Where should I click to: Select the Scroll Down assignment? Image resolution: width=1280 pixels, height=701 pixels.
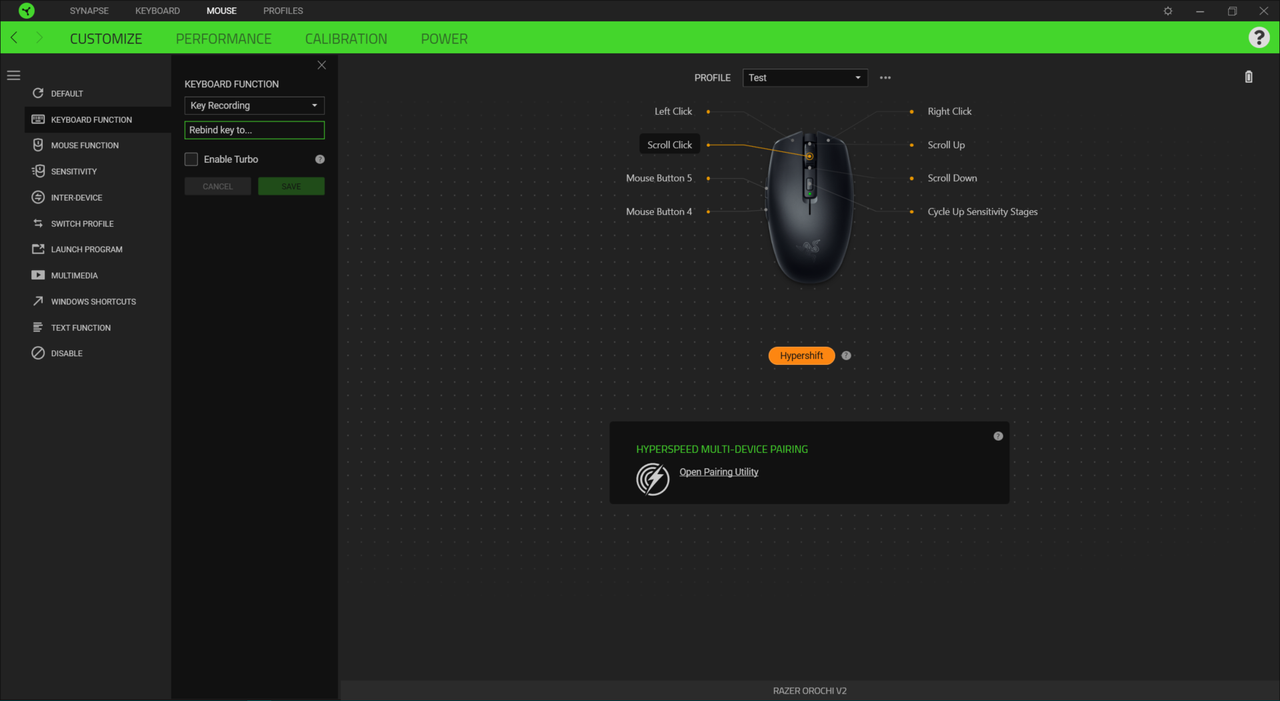tap(952, 178)
